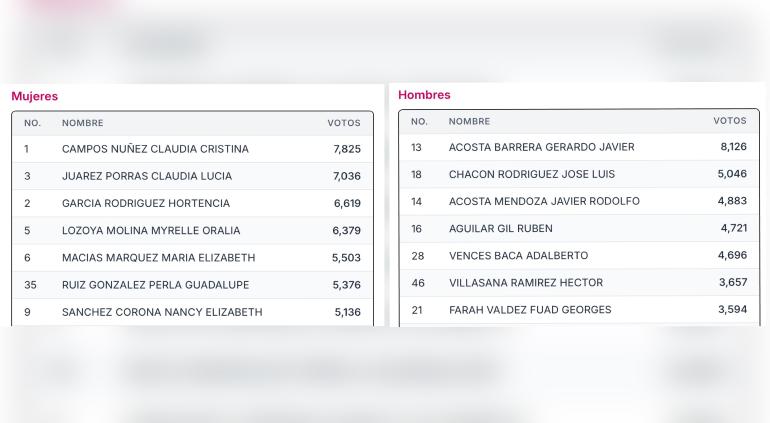Select row JUAREZ PORRAS CLAUDIA LUCIA
The width and height of the screenshot is (770, 423).
point(192,176)
